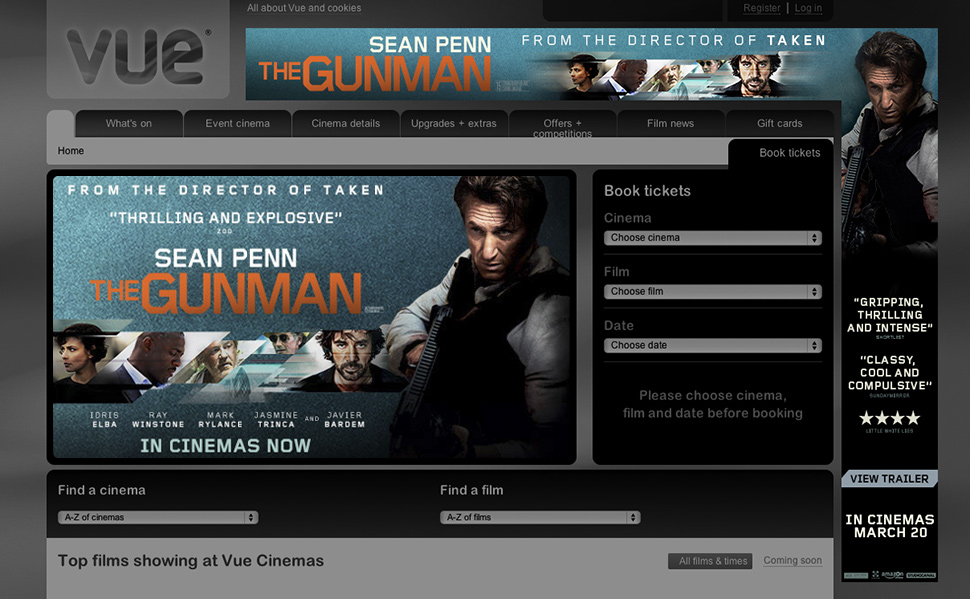Click the 'Book tickets' panel heading
The width and height of the screenshot is (970, 599).
647,191
